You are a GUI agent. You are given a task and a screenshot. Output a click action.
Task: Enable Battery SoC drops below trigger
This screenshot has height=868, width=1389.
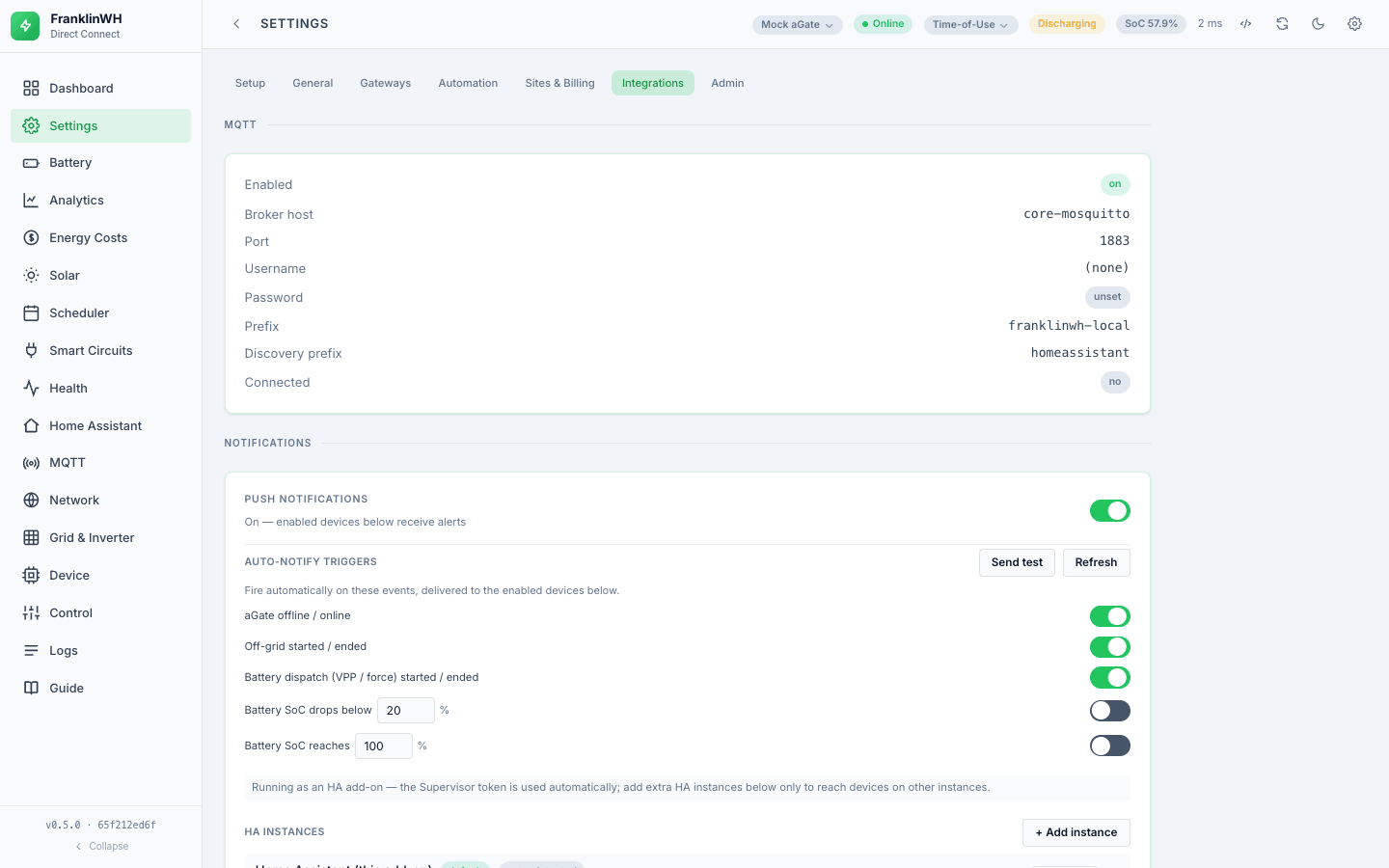pos(1110,711)
